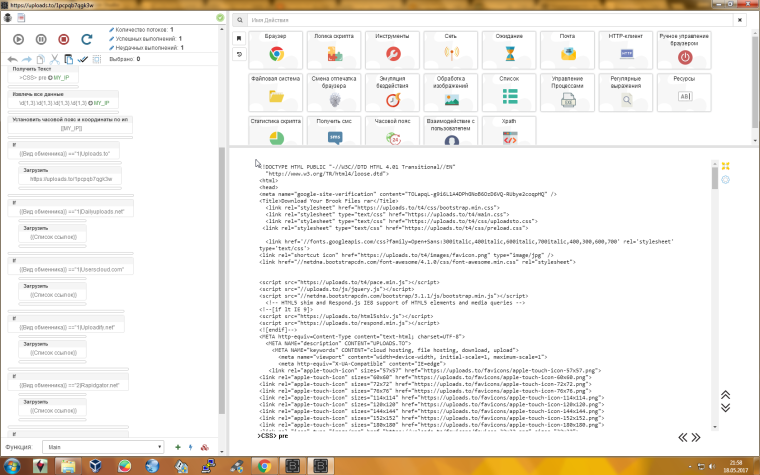Open the Регулярные выражения category
The width and height of the screenshot is (760, 475).
point(627,92)
